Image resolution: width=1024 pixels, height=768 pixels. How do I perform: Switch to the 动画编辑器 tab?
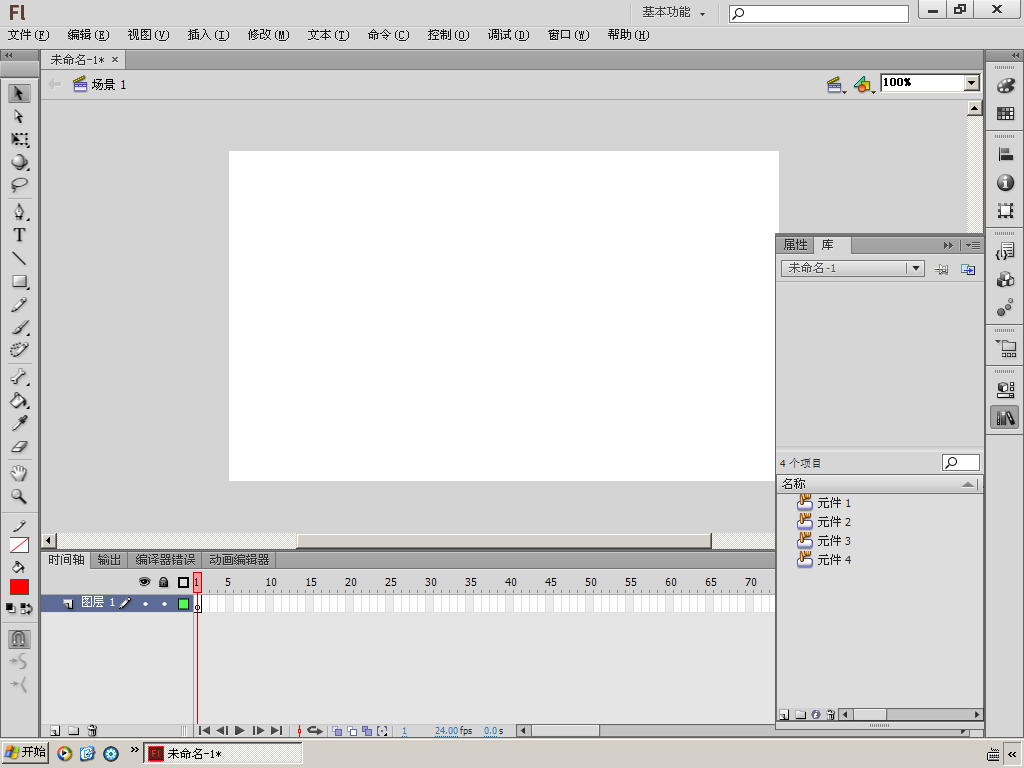coord(239,560)
